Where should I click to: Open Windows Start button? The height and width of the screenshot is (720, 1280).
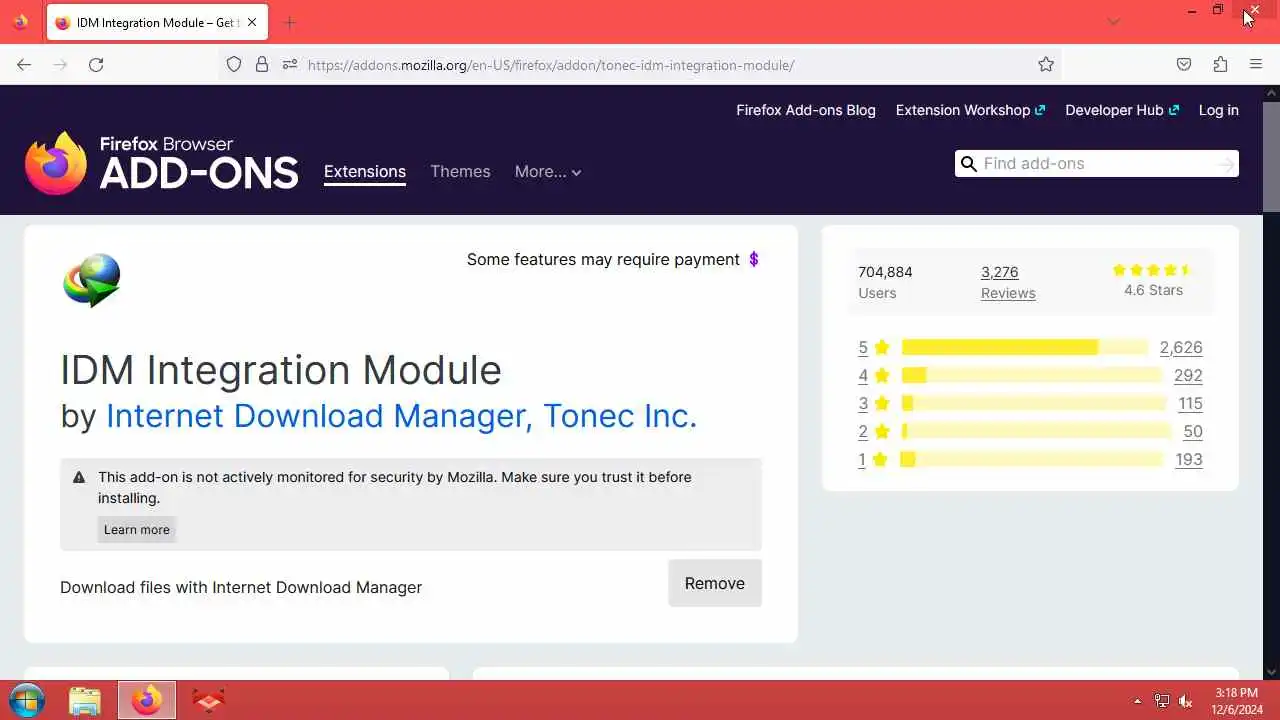tap(27, 700)
